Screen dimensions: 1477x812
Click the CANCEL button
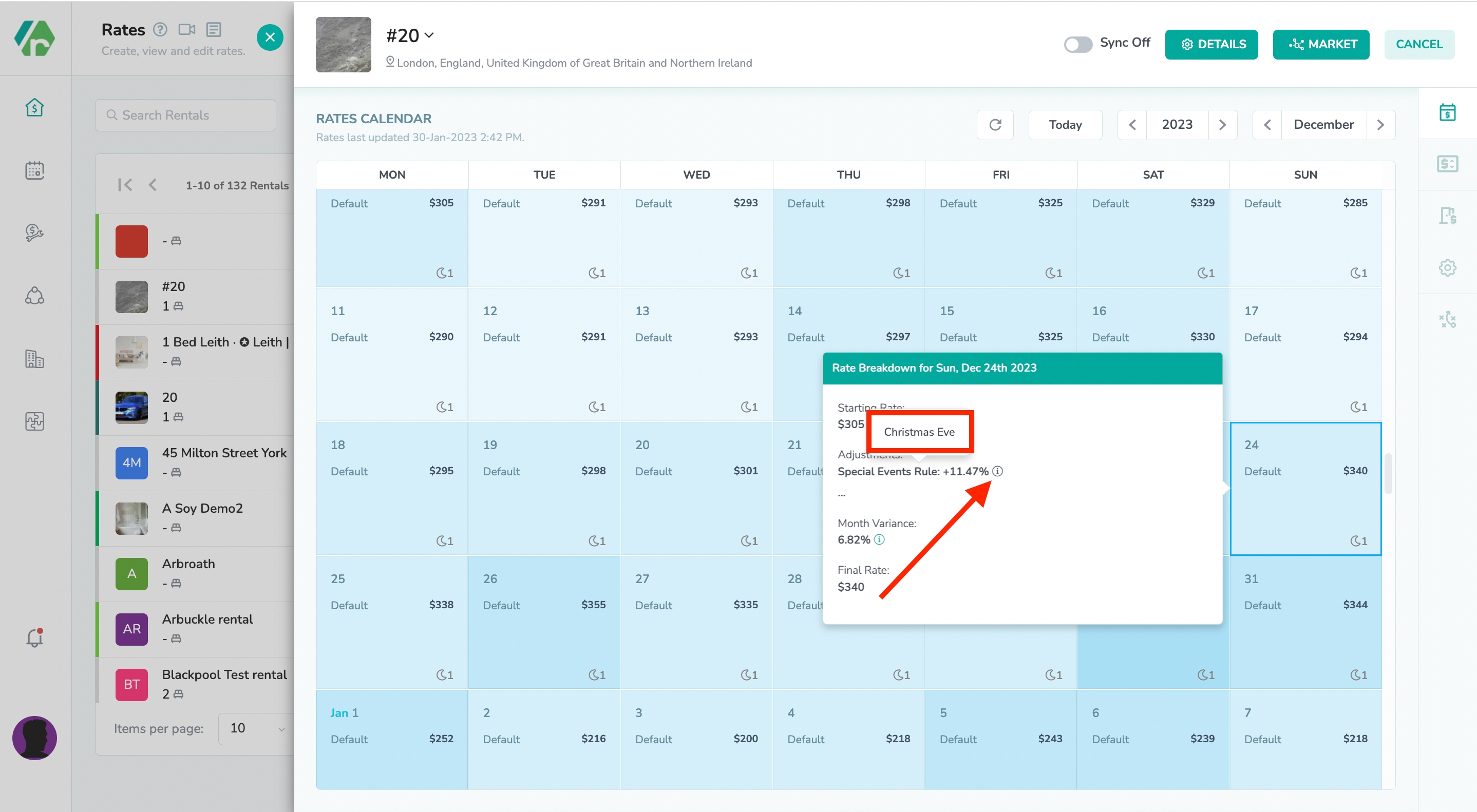pyautogui.click(x=1419, y=44)
